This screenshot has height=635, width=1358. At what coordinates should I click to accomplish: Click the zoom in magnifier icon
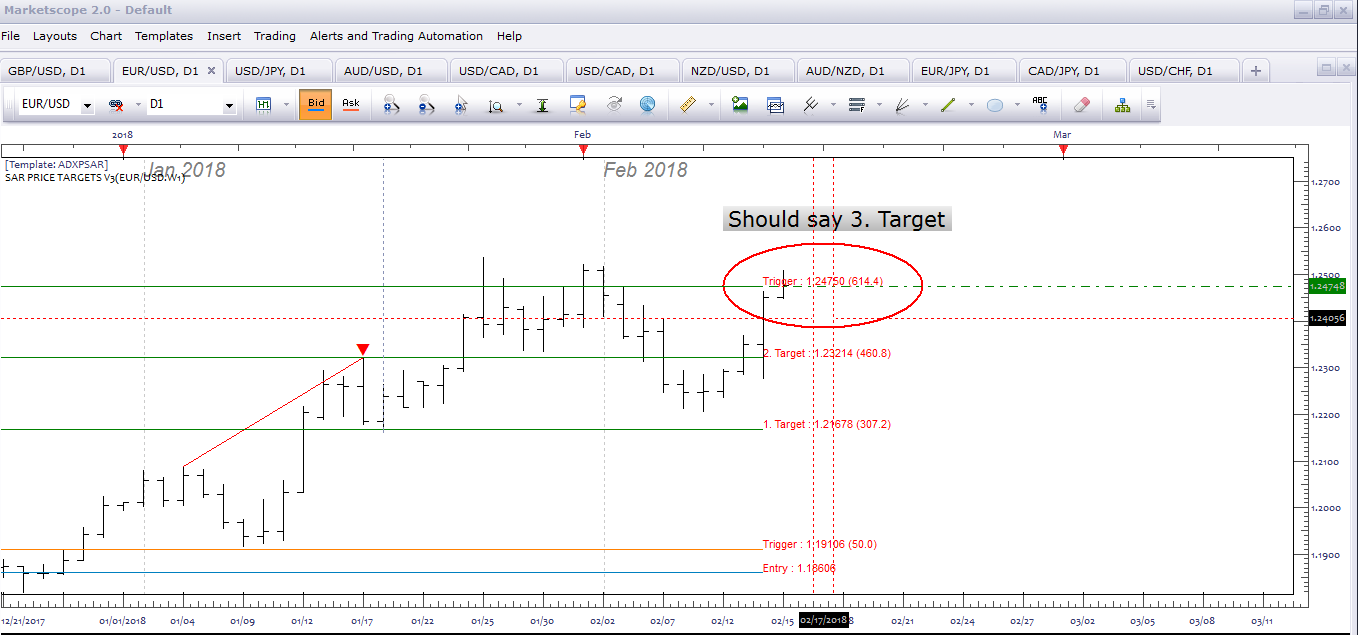pos(391,104)
